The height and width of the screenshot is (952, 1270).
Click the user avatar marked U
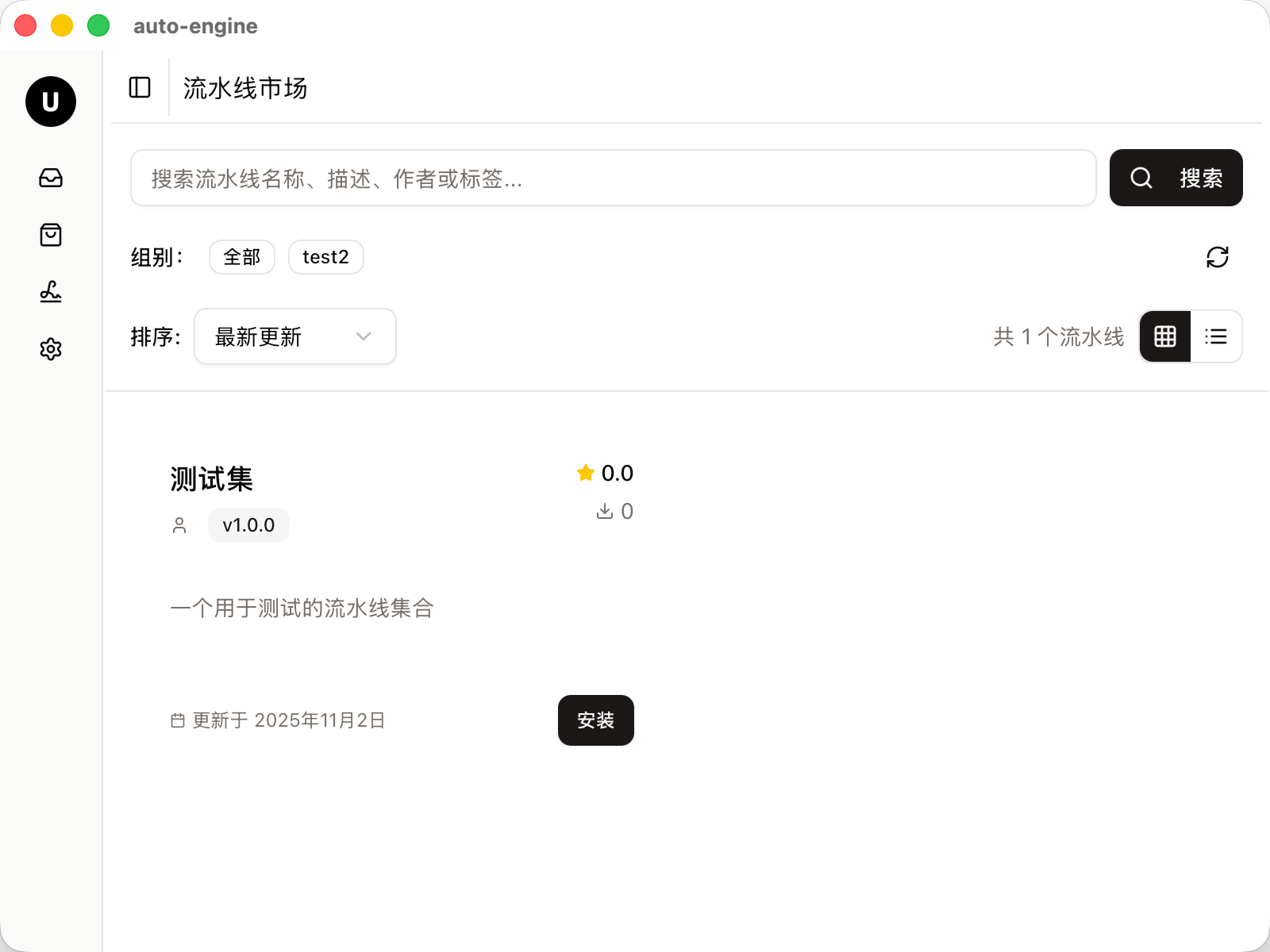coord(50,102)
